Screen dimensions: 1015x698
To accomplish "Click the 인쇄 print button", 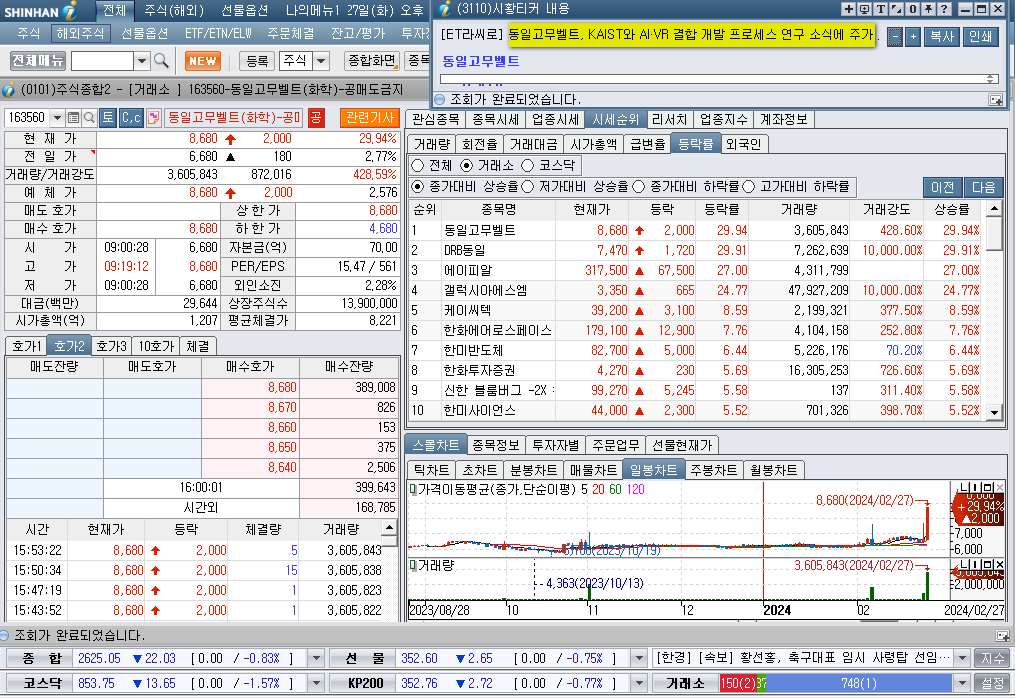I will pyautogui.click(x=981, y=37).
